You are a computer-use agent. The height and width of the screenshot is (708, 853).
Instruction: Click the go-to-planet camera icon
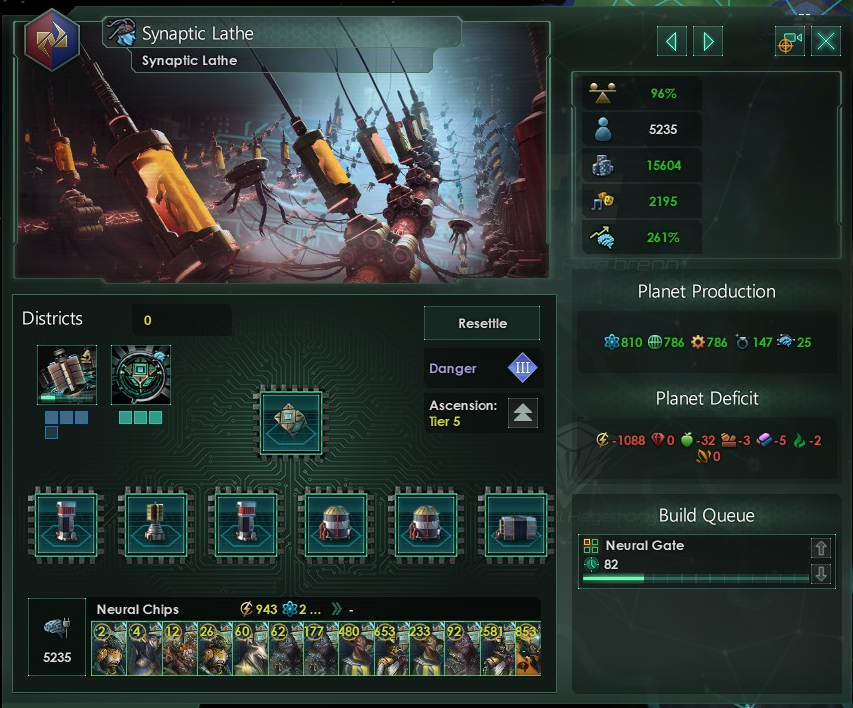click(x=790, y=41)
